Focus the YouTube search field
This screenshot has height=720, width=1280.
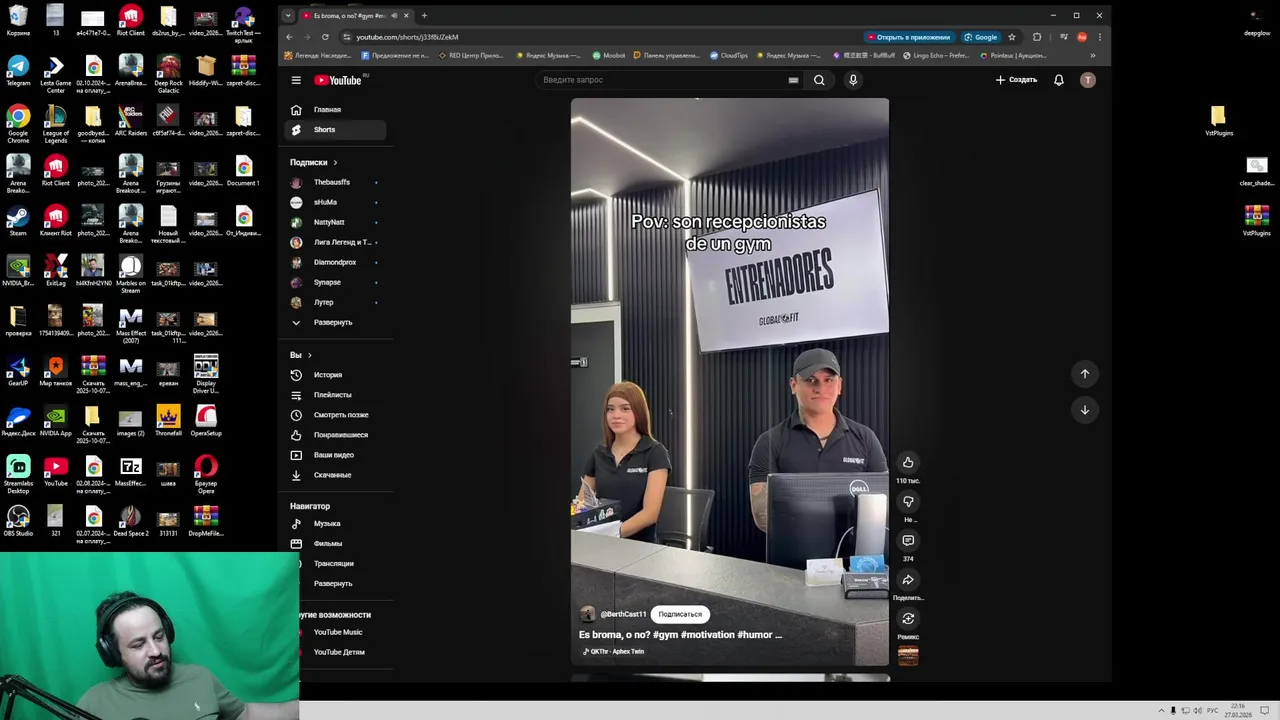tap(660, 80)
